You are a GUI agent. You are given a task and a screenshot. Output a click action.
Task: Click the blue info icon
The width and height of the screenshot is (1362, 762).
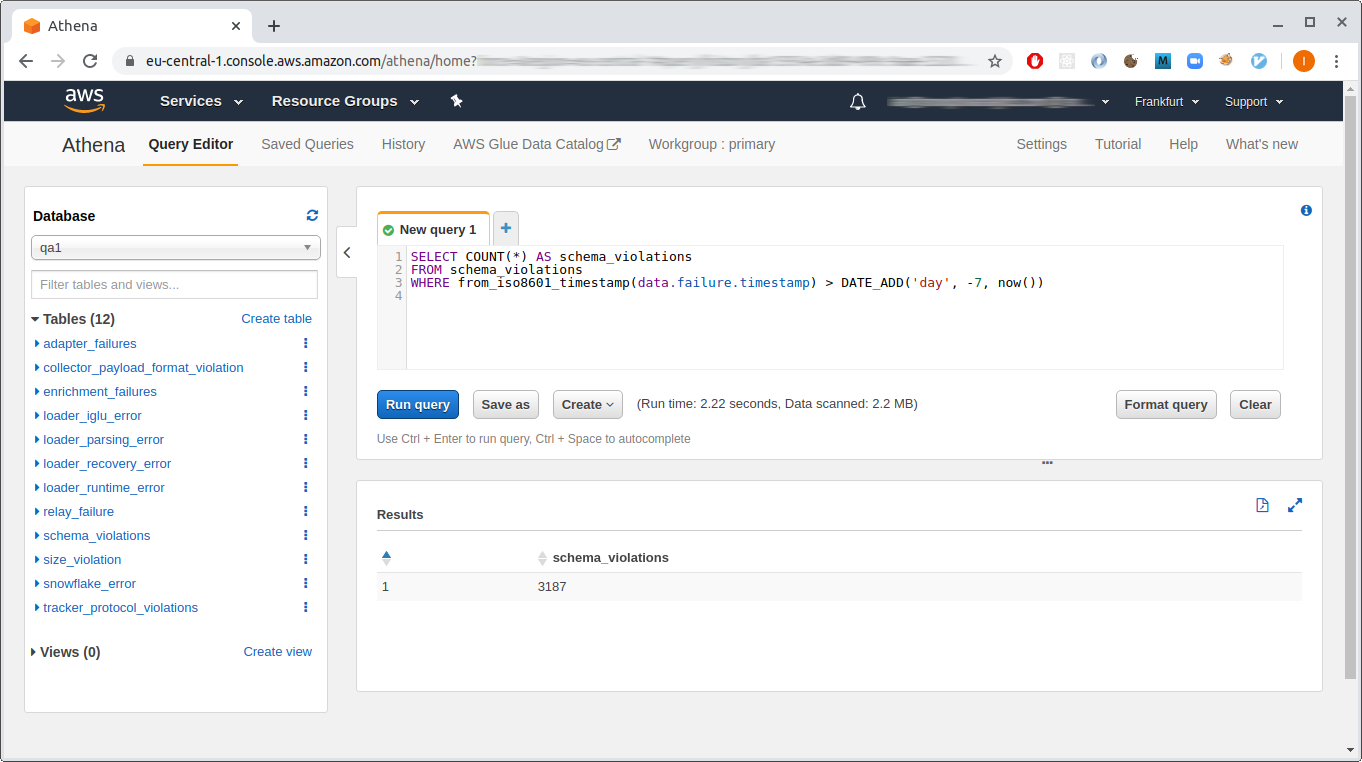click(x=1306, y=211)
